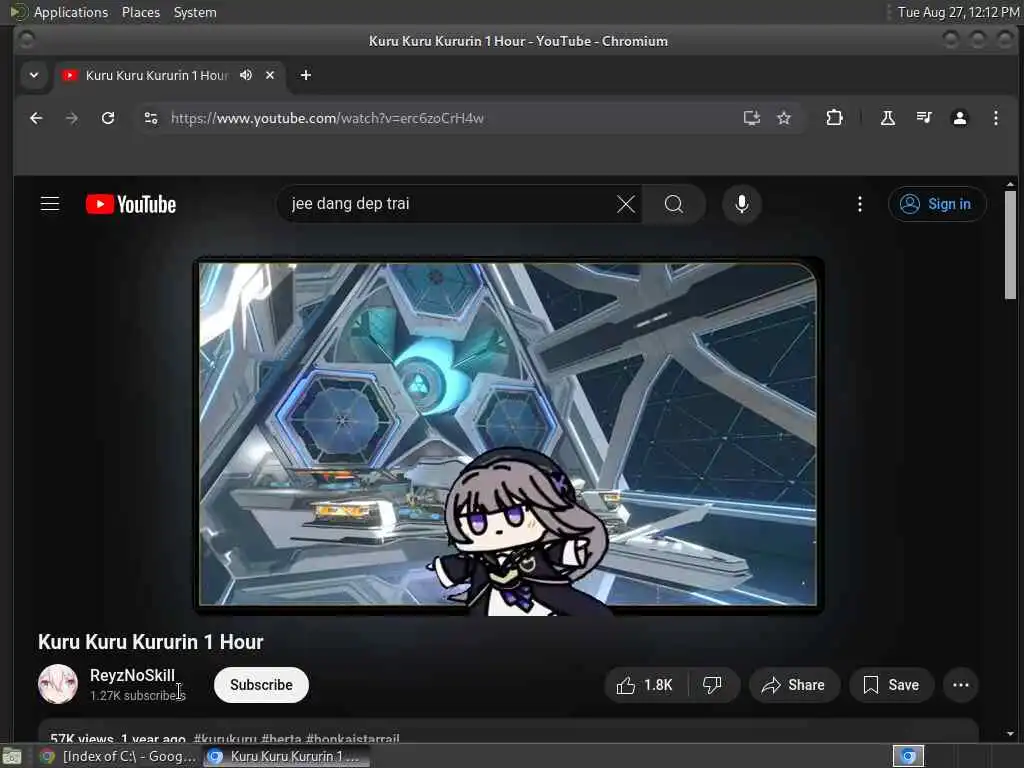This screenshot has height=768, width=1024.
Task: Reload the YouTube page
Action: click(108, 118)
